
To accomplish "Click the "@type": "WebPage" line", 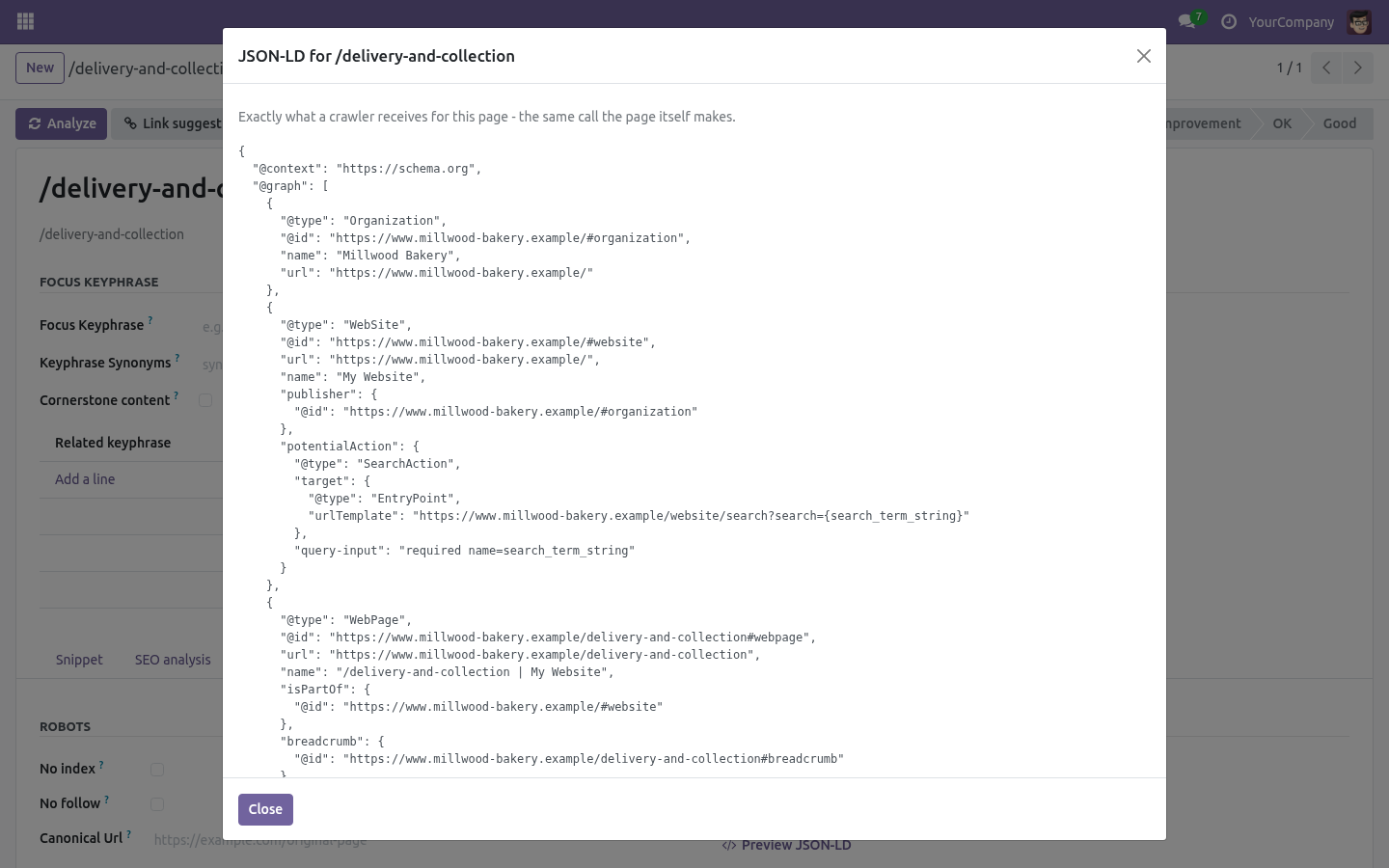I will point(346,620).
